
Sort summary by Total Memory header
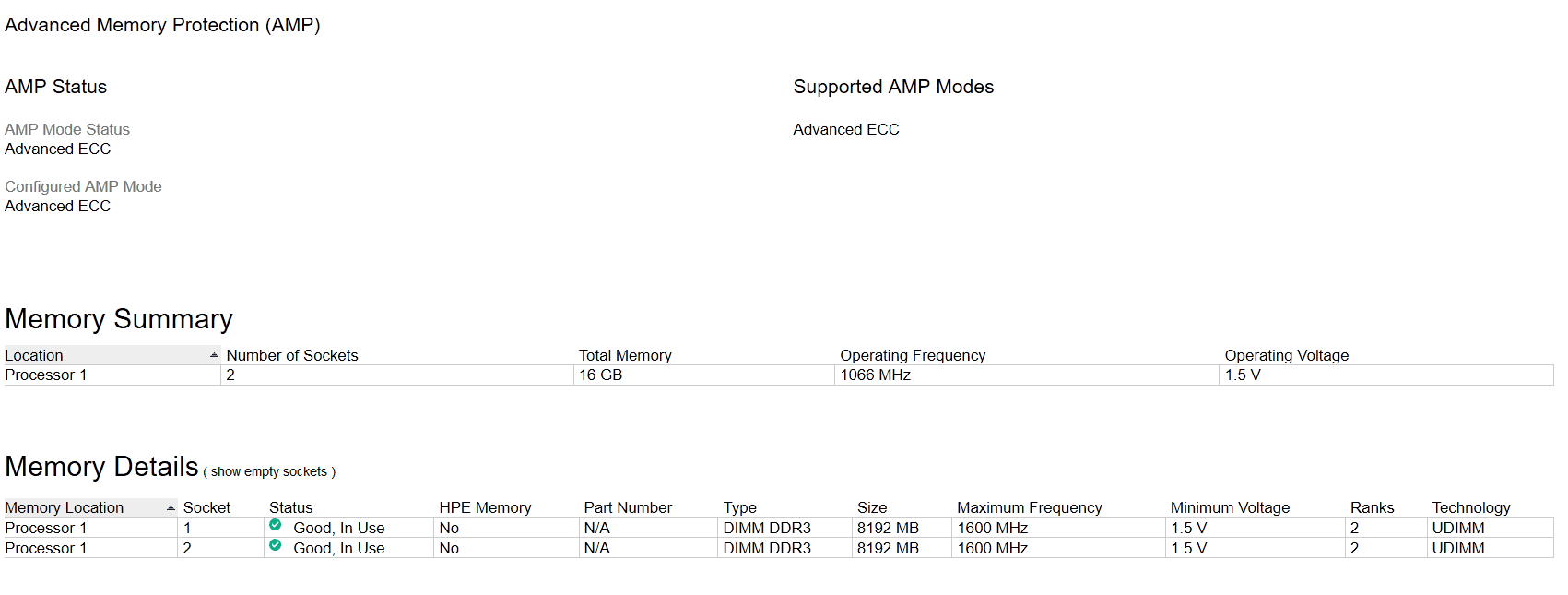pos(625,355)
